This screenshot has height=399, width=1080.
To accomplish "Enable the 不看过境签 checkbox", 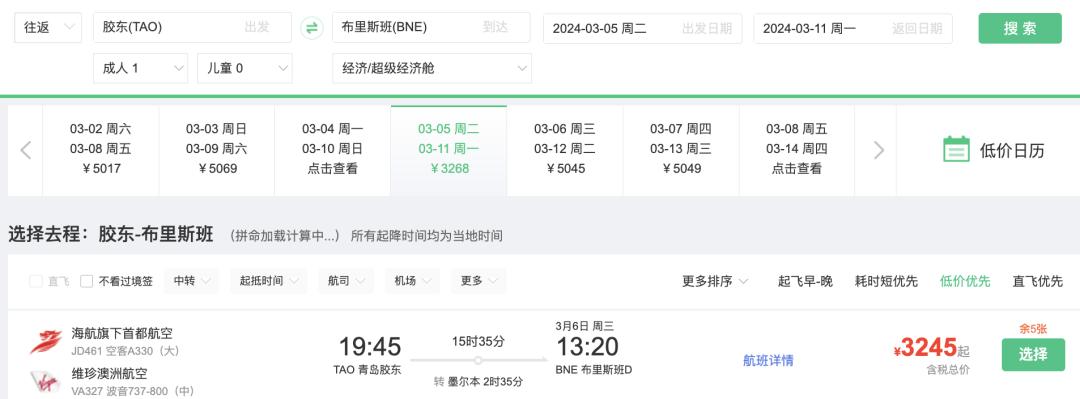I will click(x=86, y=281).
